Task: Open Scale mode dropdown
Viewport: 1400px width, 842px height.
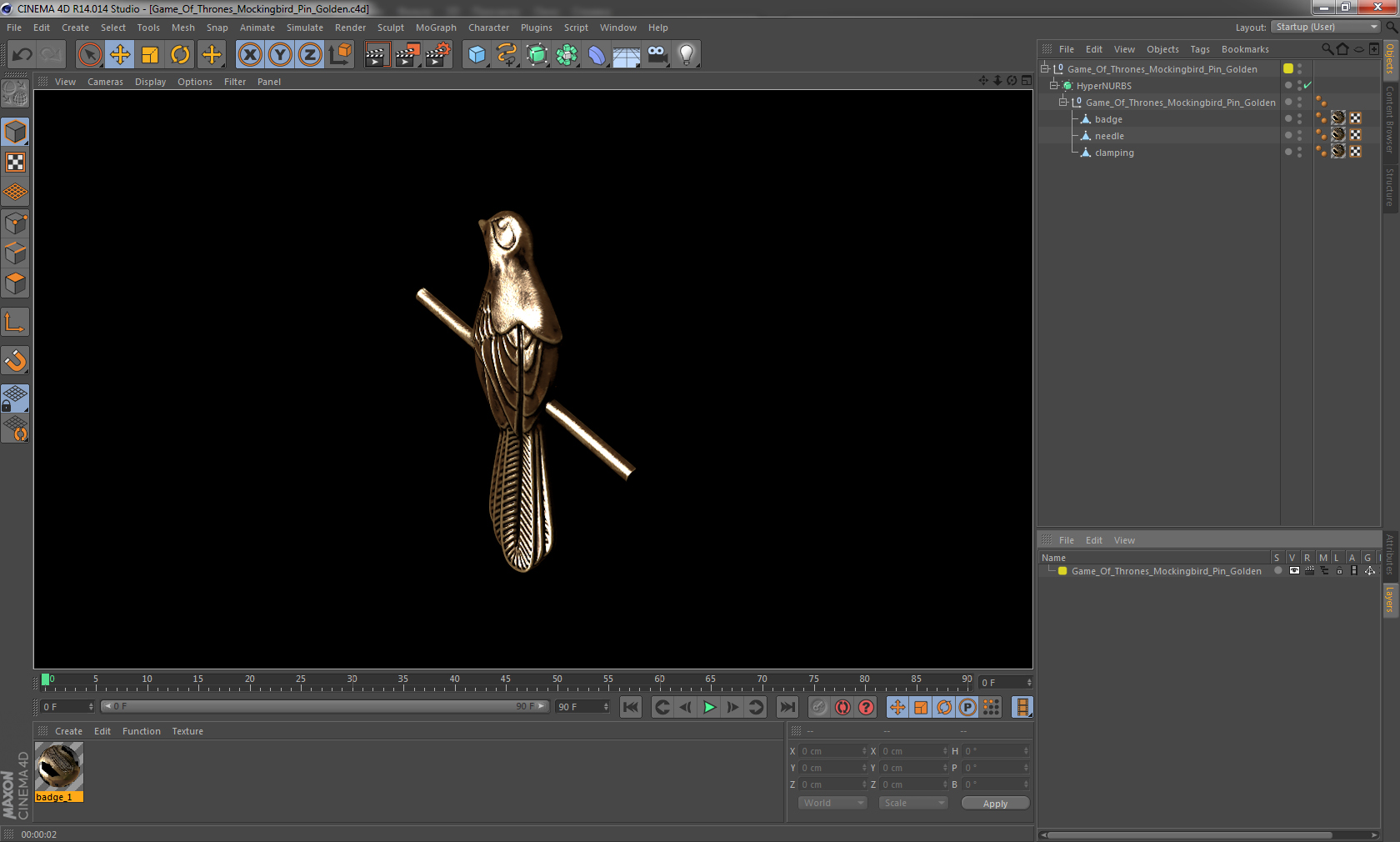Action: [x=913, y=803]
